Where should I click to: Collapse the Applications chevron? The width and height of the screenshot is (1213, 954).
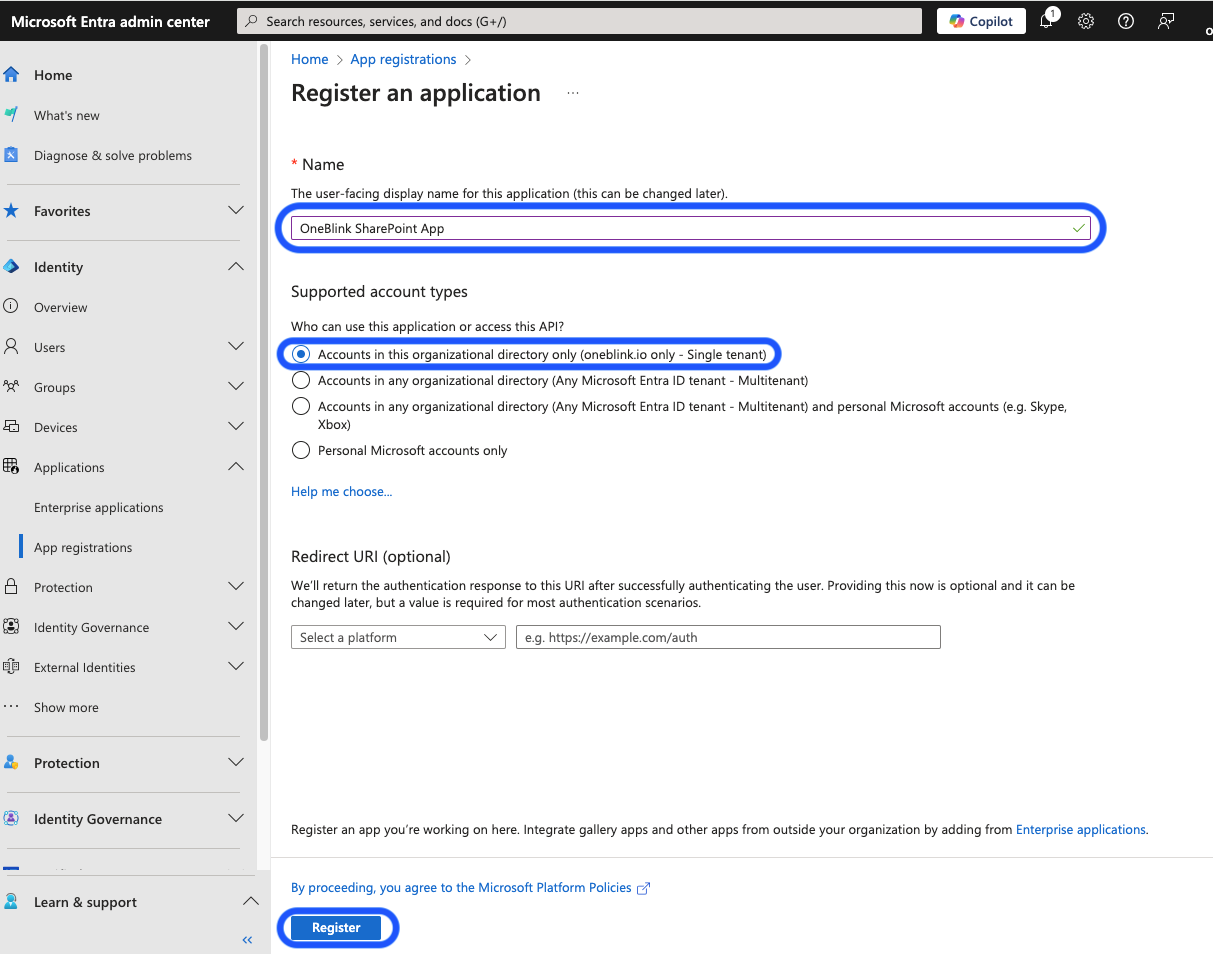pos(236,467)
